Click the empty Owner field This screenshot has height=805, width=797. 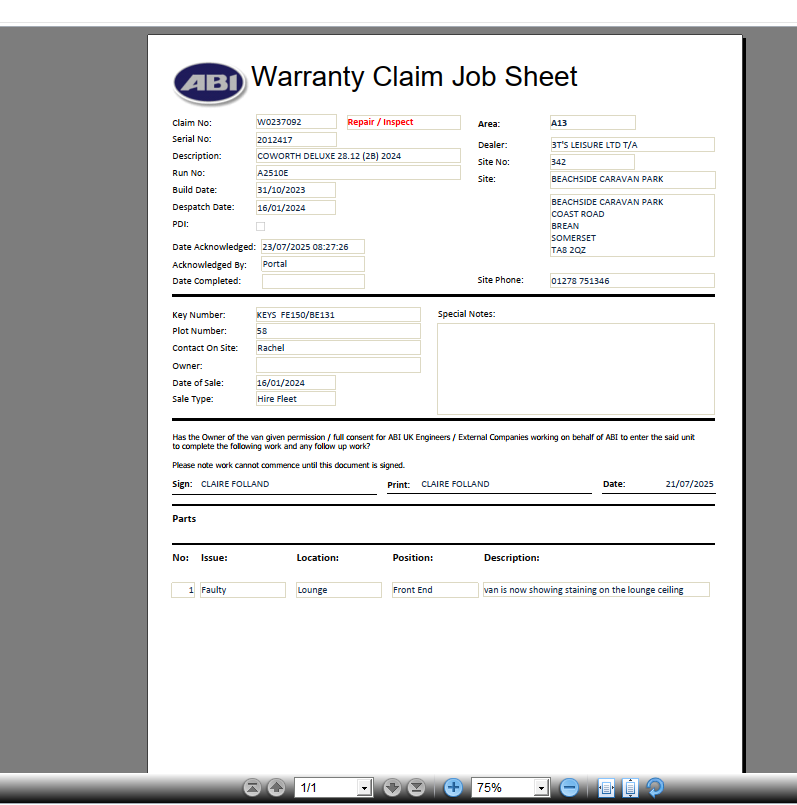[x=338, y=365]
